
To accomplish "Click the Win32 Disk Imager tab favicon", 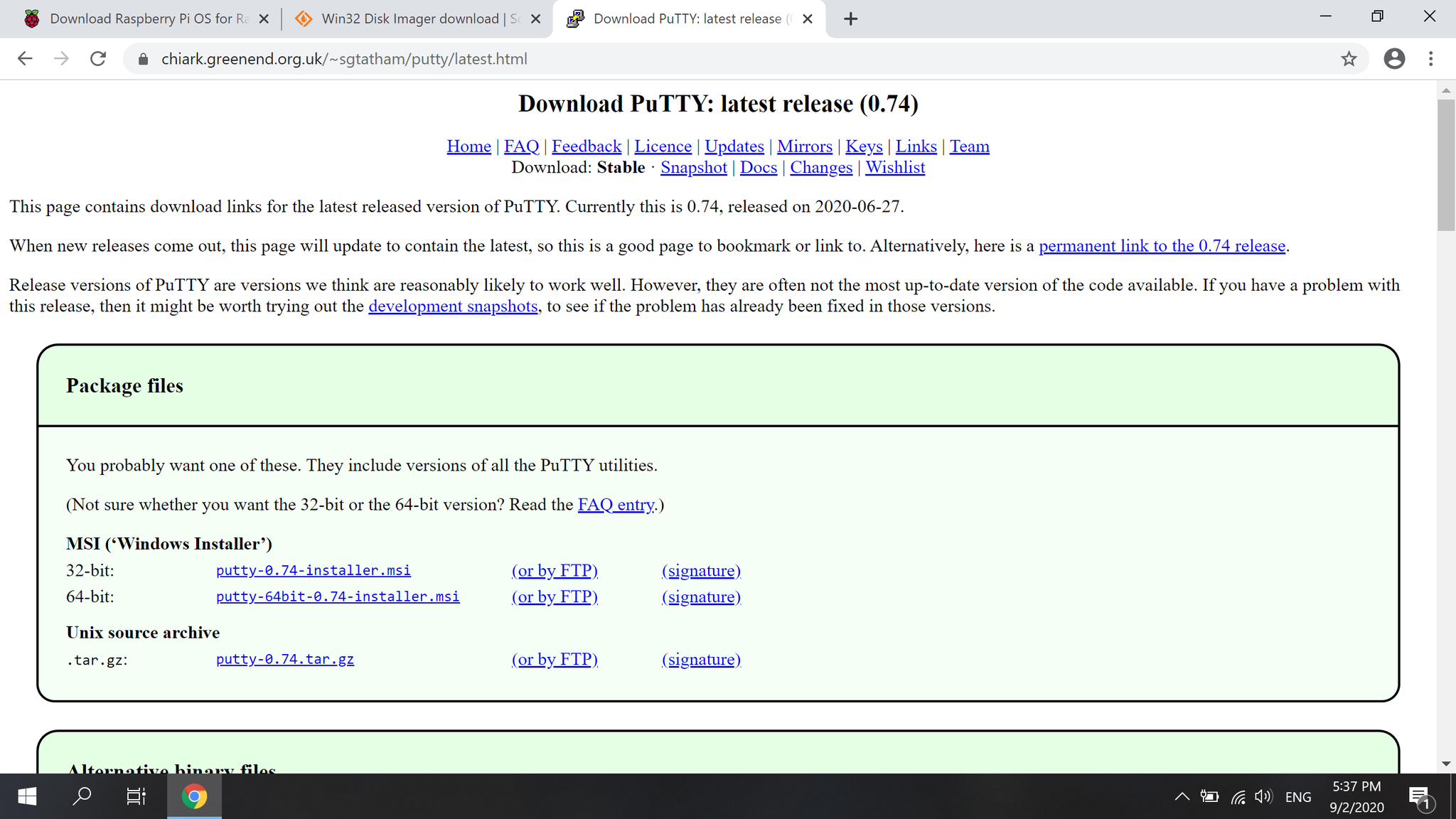I will pos(304,19).
